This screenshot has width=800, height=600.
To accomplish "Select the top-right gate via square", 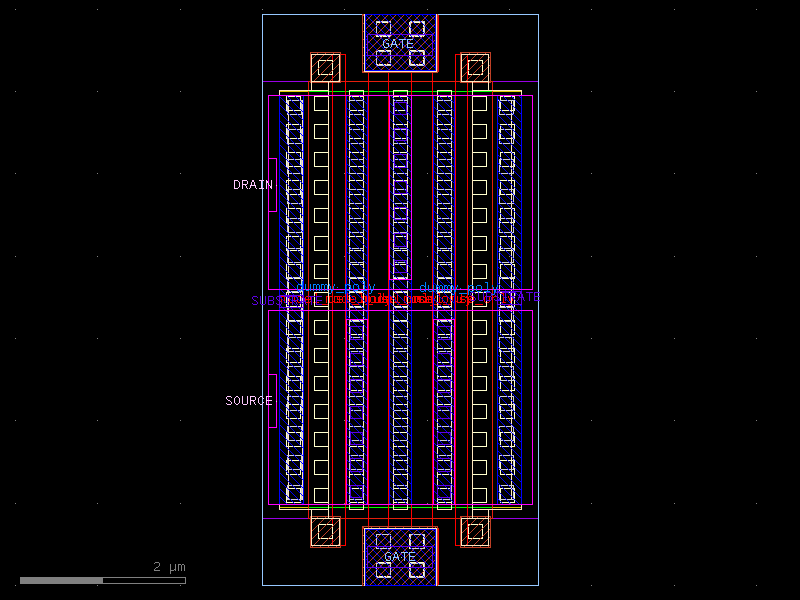I will click(473, 68).
